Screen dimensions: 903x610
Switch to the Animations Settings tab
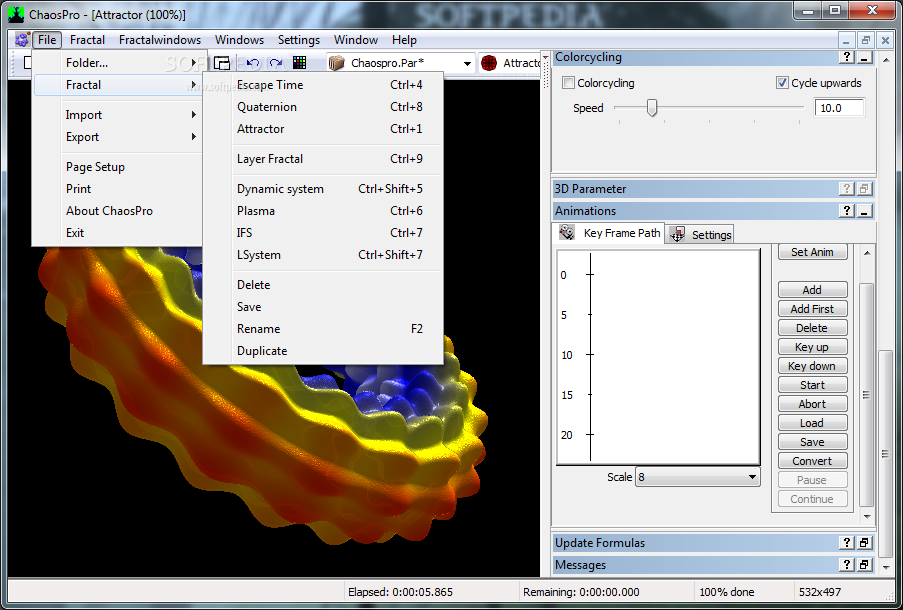pos(700,234)
